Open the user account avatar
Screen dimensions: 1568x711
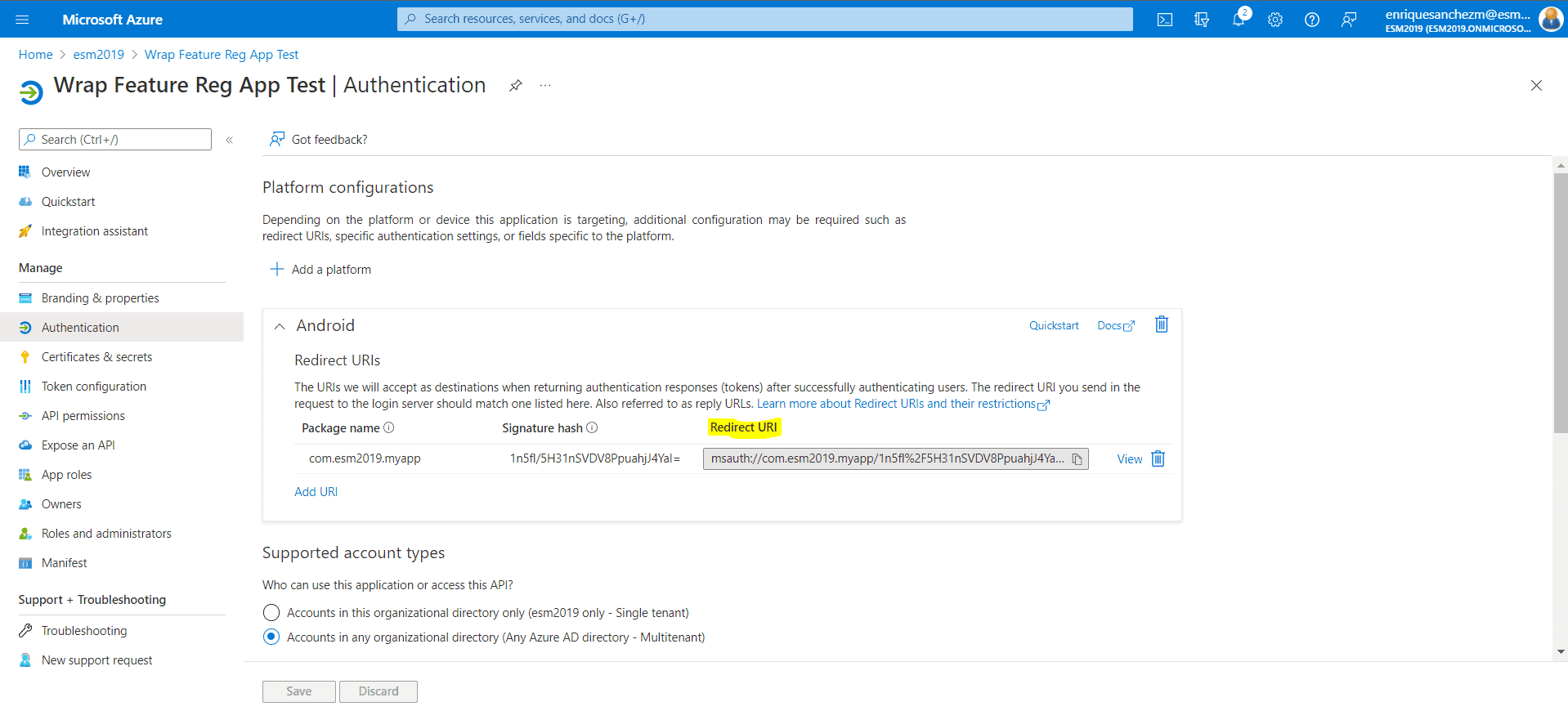coord(1550,19)
